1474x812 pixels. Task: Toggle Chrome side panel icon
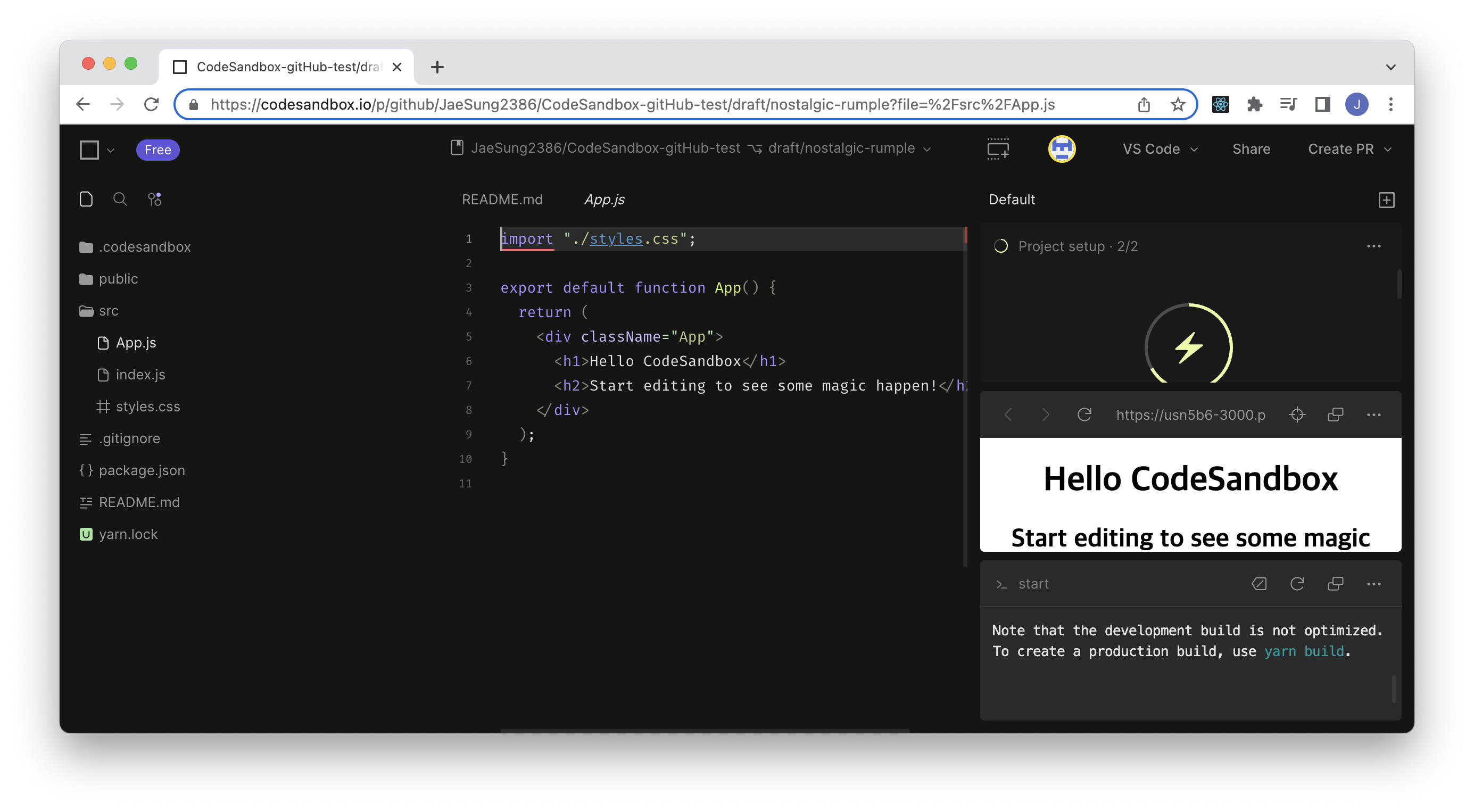[x=1322, y=104]
